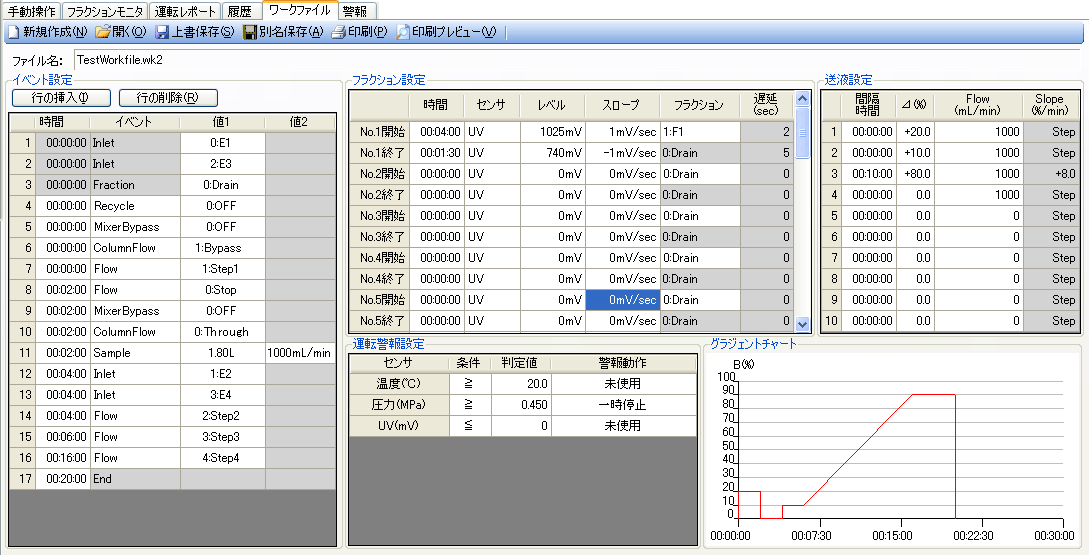The height and width of the screenshot is (555, 1089).
Task: Click the 印刷プレビュー icon
Action: point(402,32)
